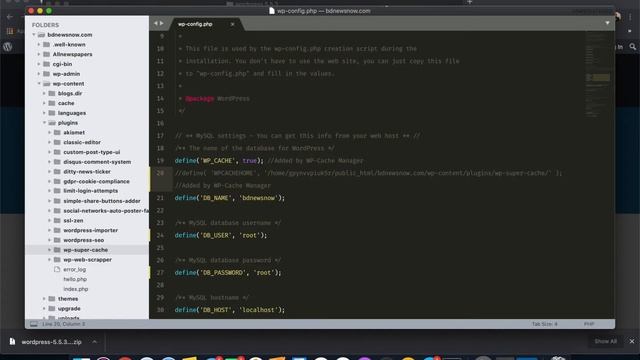This screenshot has width=640, height=360.
Task: Expand the themes folder arrow
Action: click(44, 299)
